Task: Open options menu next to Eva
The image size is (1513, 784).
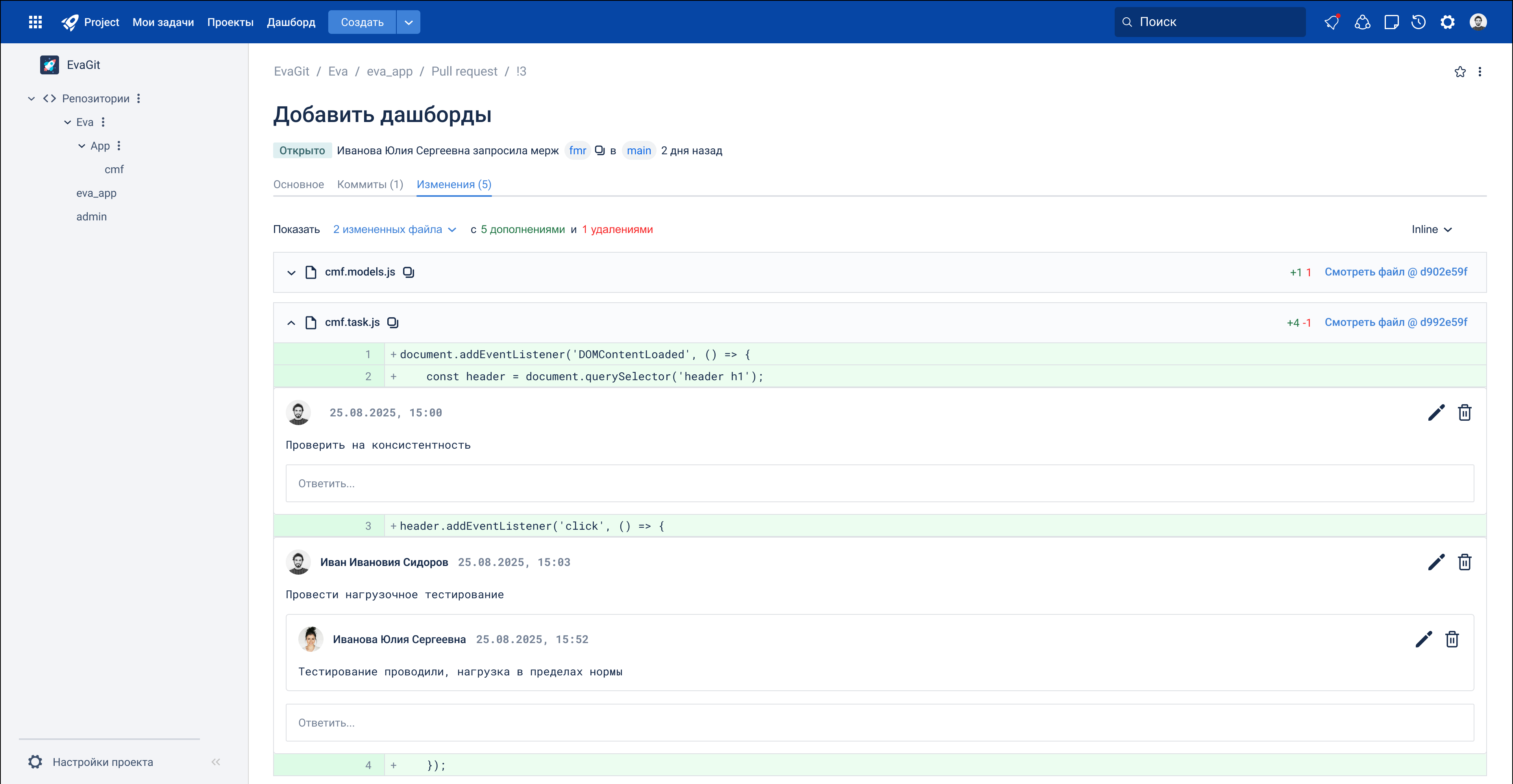Action: [x=103, y=122]
